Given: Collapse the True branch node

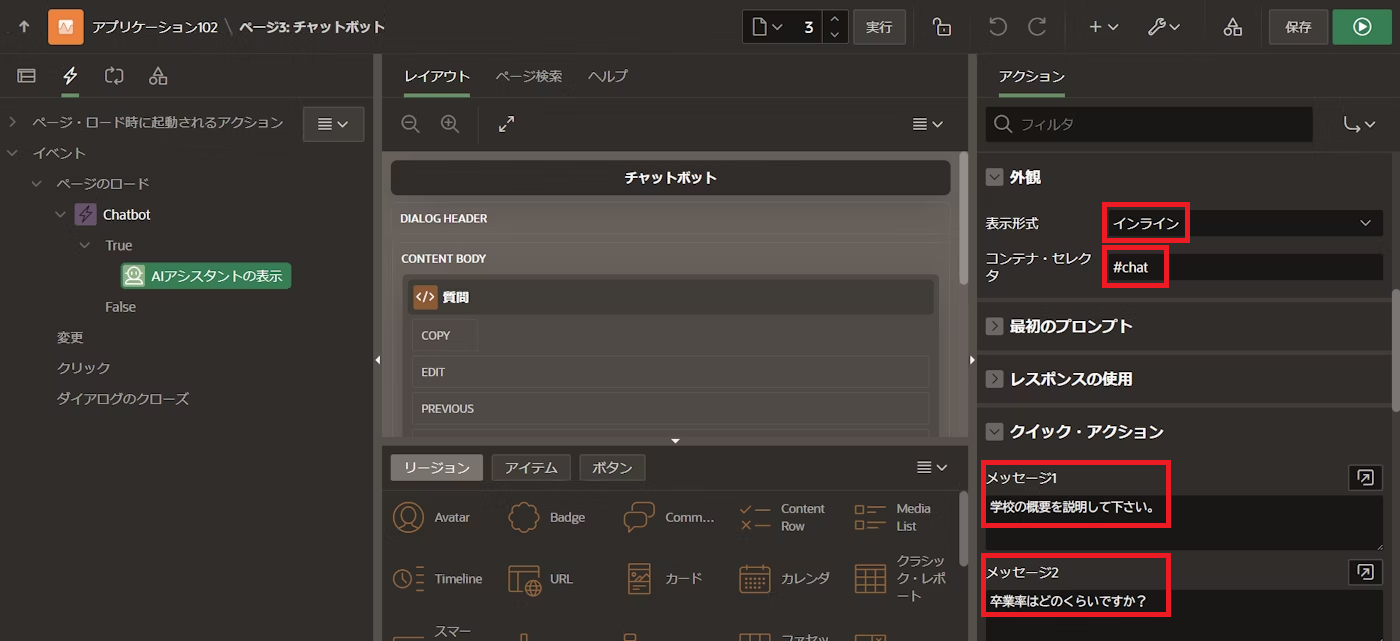Looking at the screenshot, I should [x=85, y=245].
